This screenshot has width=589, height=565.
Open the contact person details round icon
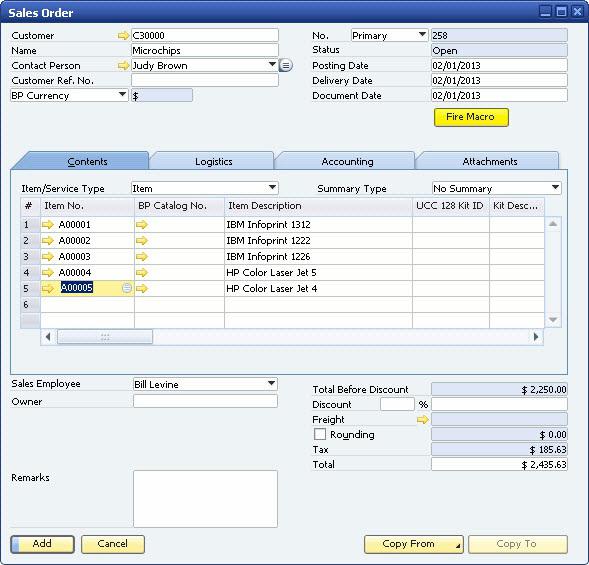pyautogui.click(x=286, y=66)
